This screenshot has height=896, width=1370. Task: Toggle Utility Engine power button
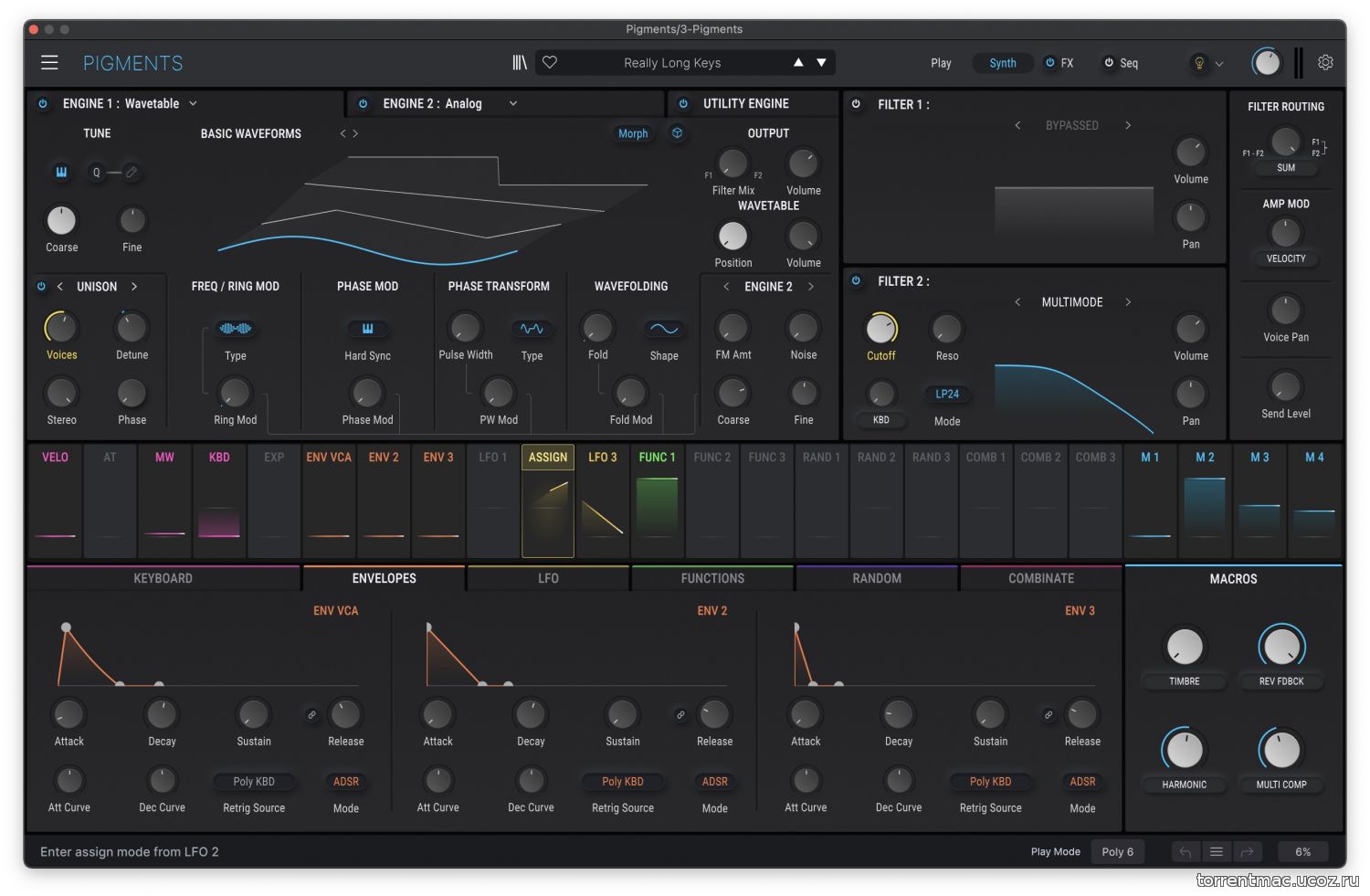(x=683, y=104)
